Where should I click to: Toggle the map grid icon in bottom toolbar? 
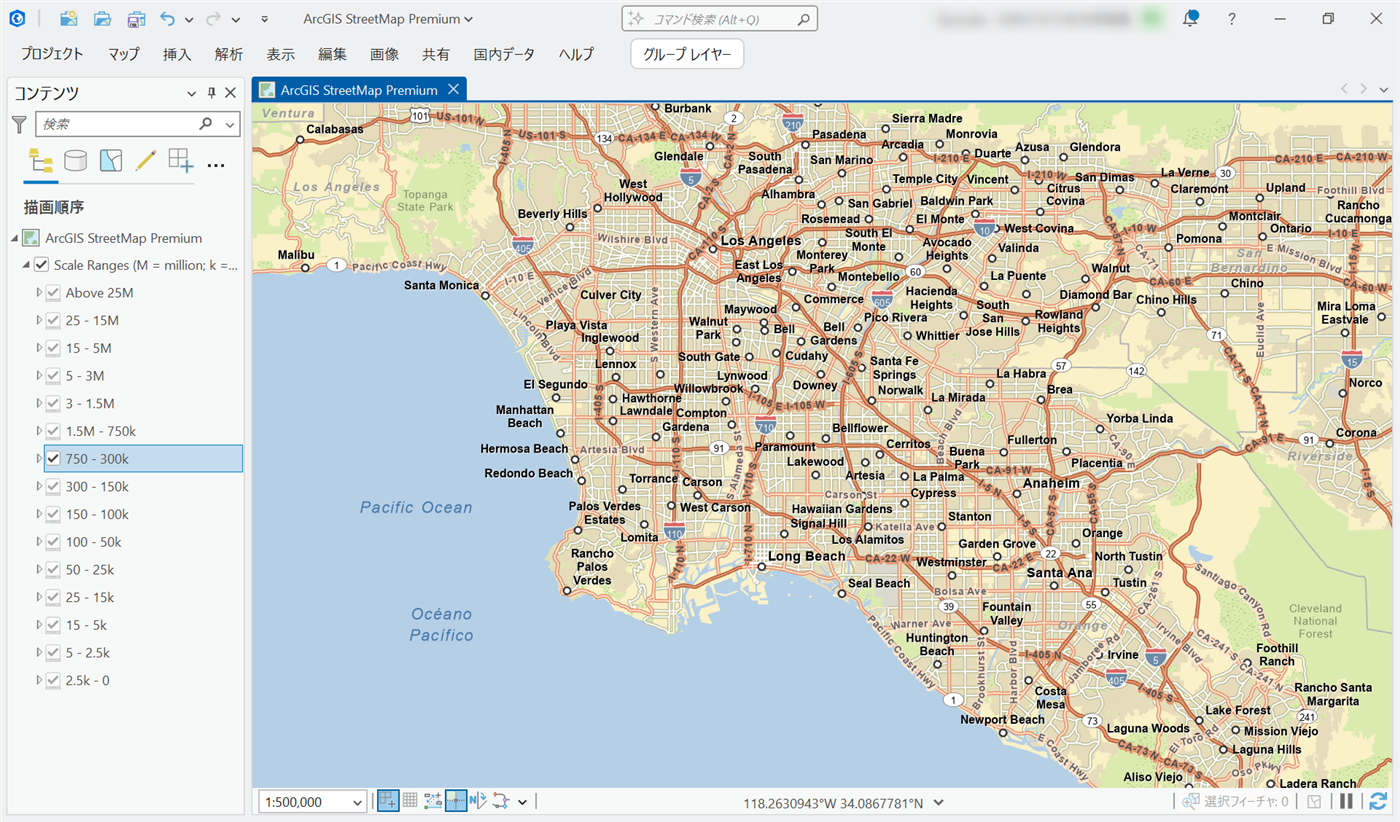pos(410,801)
